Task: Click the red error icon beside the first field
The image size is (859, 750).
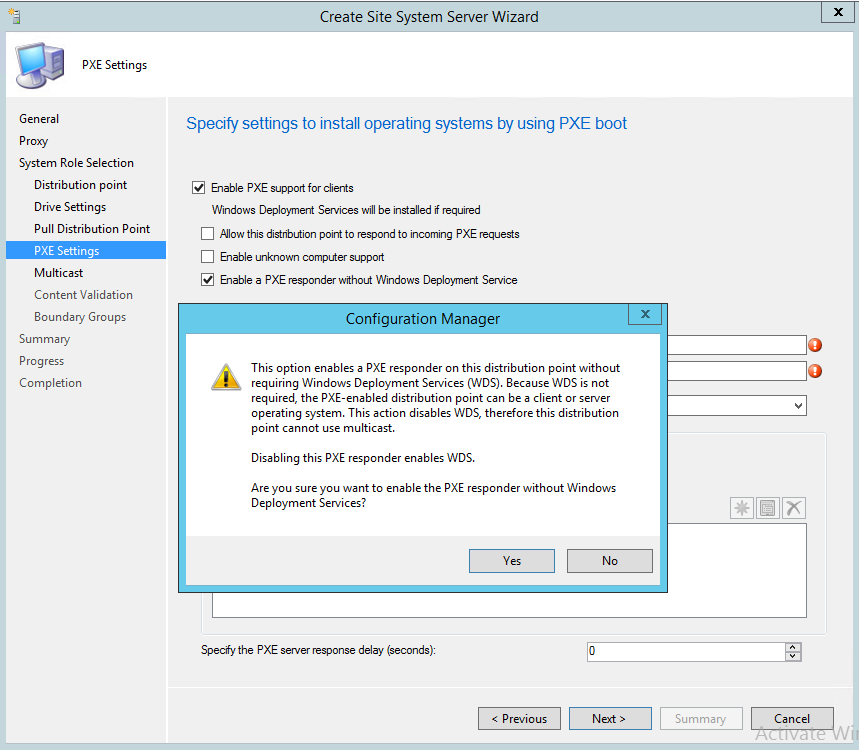Action: point(816,344)
